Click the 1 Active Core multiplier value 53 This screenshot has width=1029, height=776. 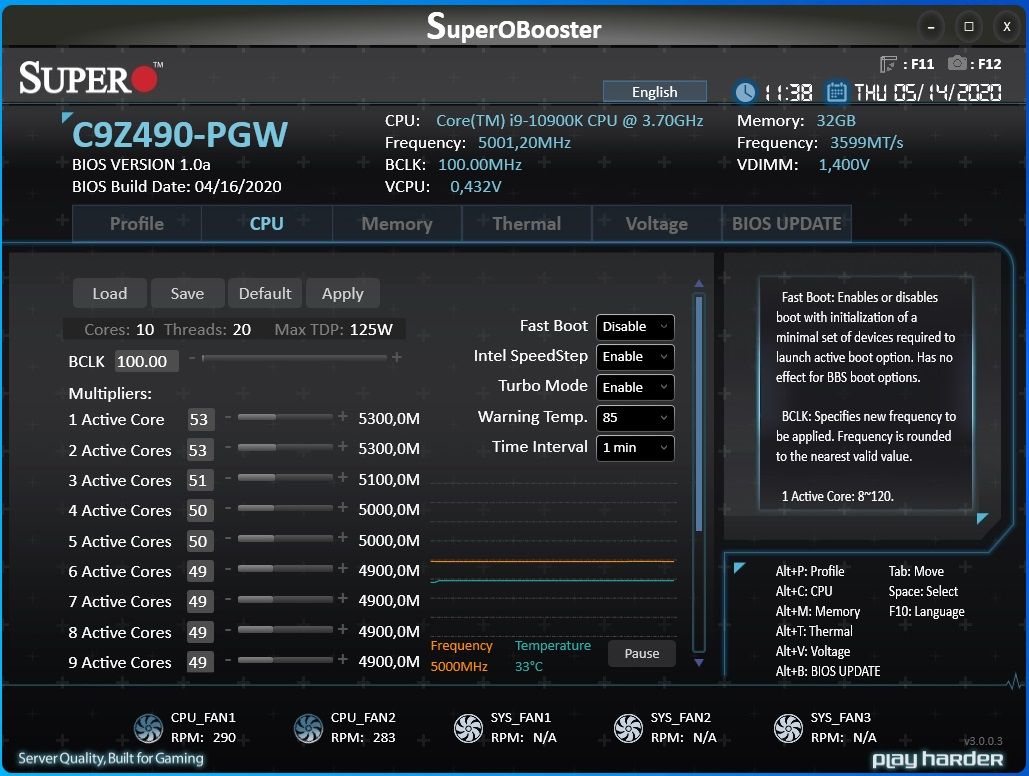[199, 420]
